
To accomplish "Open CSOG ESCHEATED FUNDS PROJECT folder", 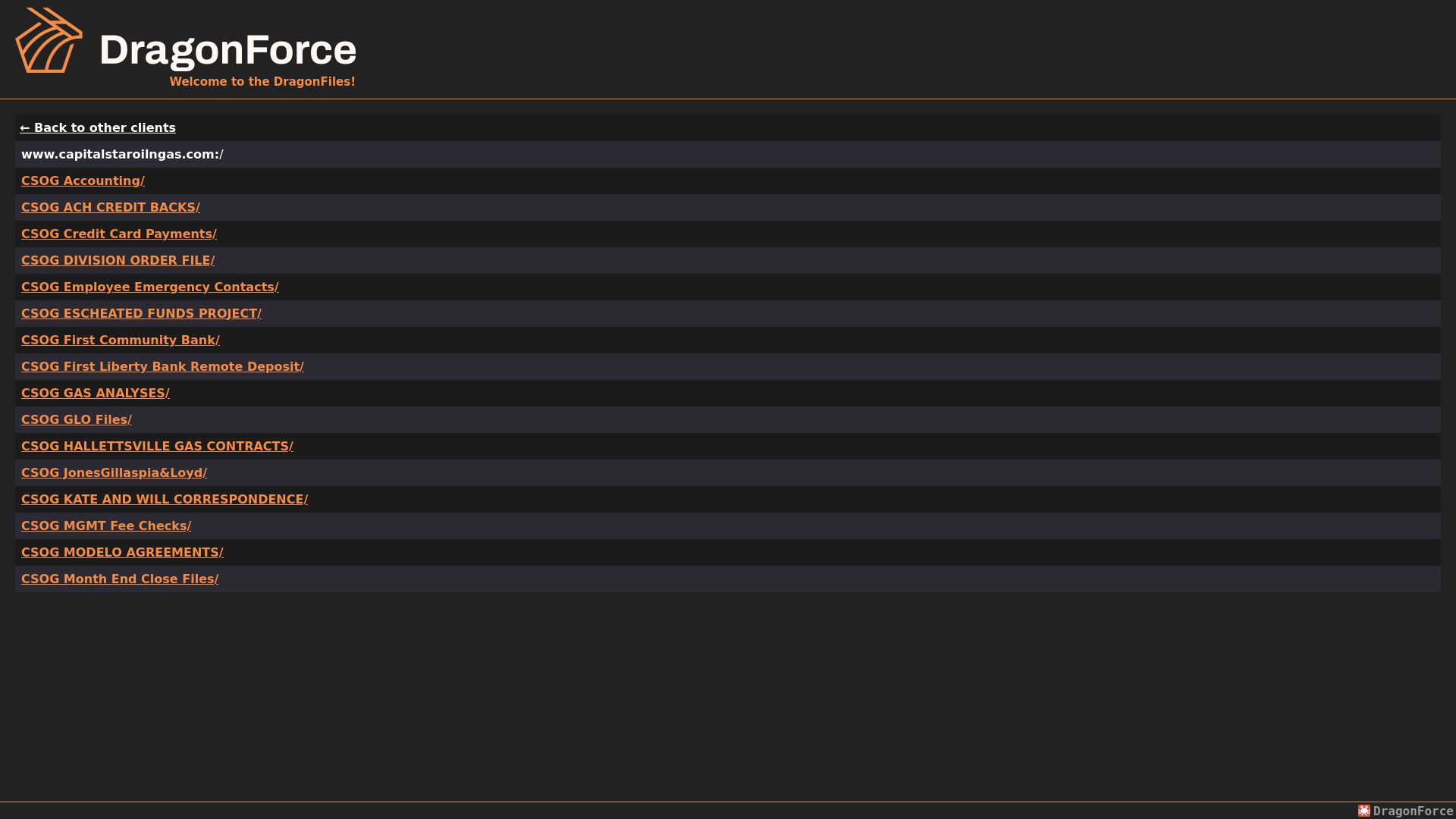I will coord(141,313).
